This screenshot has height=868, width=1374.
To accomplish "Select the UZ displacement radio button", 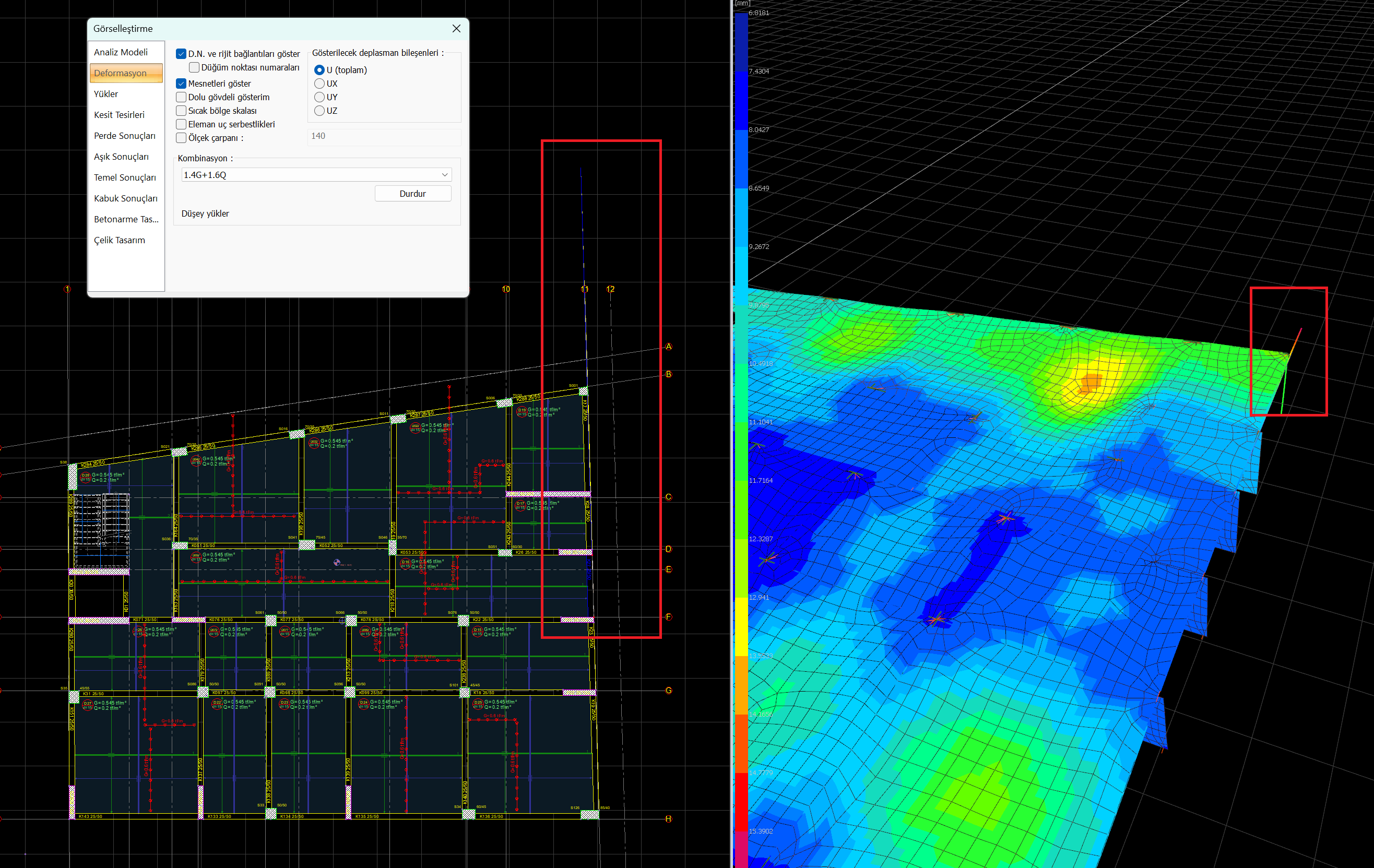I will pyautogui.click(x=319, y=111).
